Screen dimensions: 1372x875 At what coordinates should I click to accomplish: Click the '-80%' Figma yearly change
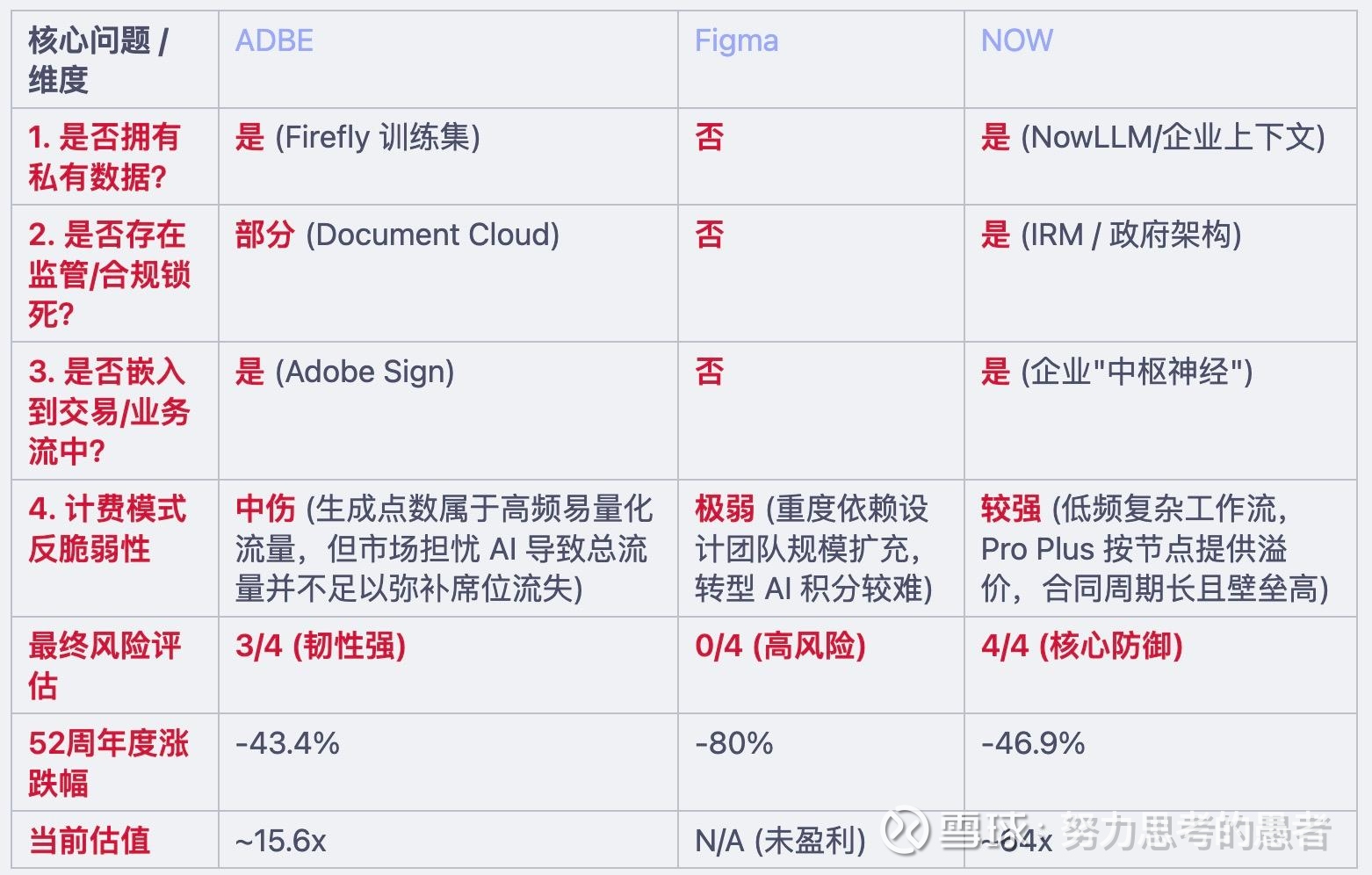(733, 743)
